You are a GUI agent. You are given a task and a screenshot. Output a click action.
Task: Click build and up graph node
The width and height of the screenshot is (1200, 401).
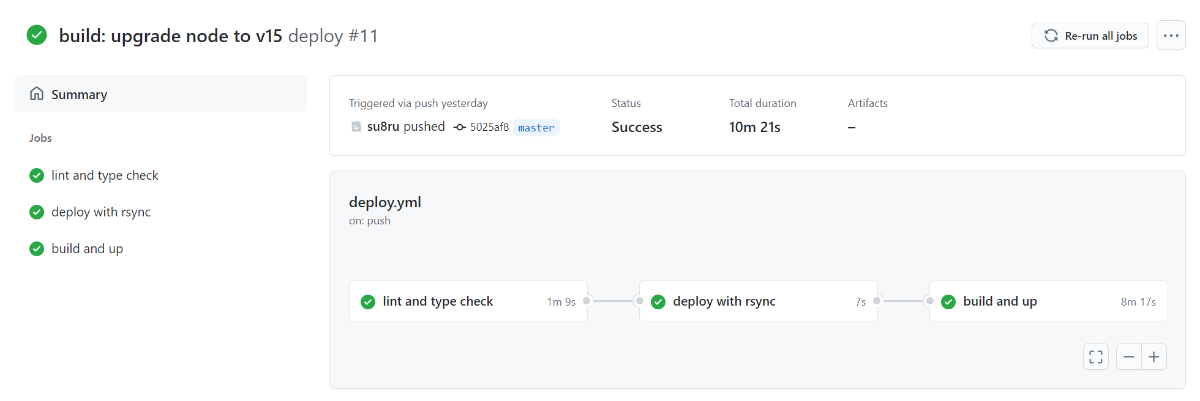click(1048, 301)
